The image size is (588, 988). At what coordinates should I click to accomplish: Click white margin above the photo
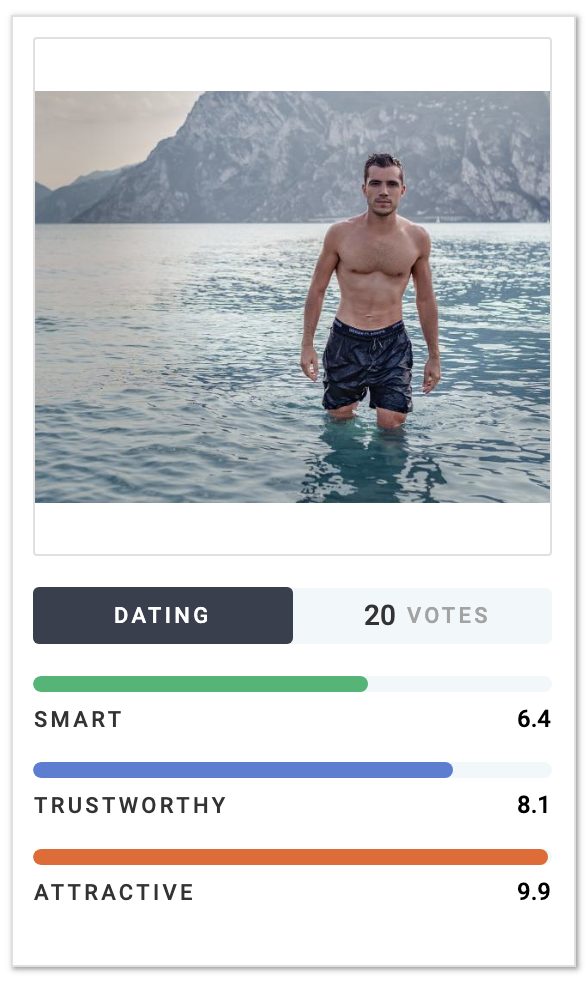click(x=292, y=66)
